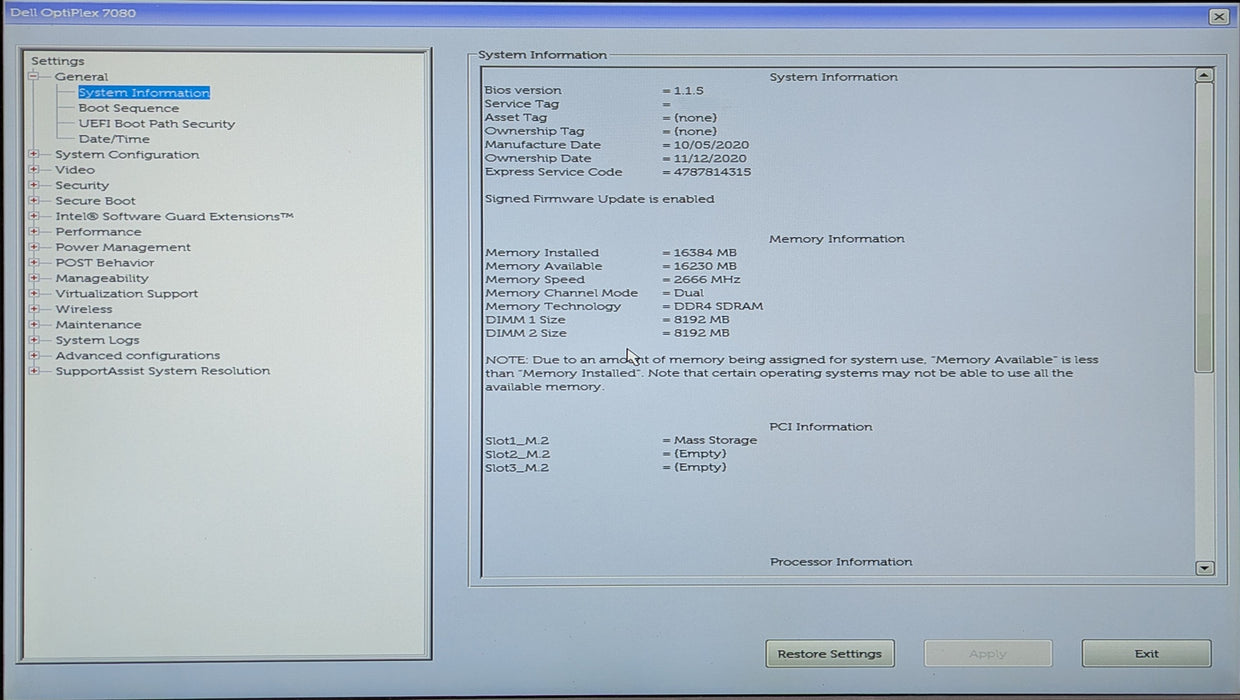The image size is (1240, 700).
Task: Expand the Security settings node
Action: (x=34, y=186)
